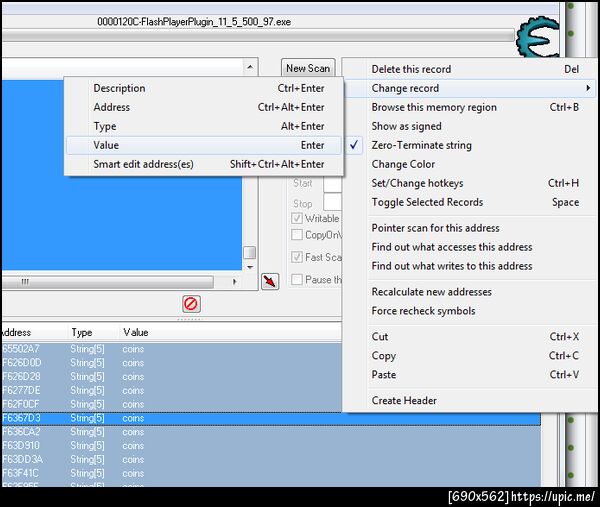Select address row F626D28
600x507 pixels.
click(x=172, y=377)
